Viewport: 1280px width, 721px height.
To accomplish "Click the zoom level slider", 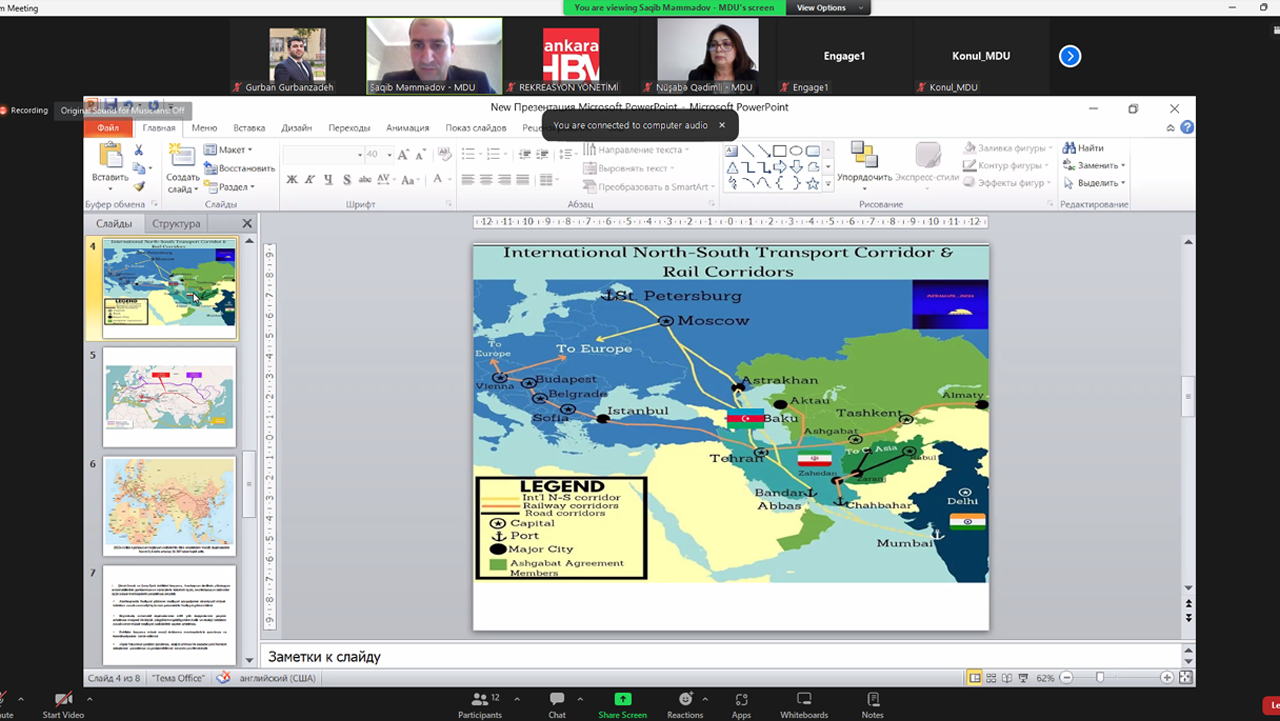I will 1100,678.
